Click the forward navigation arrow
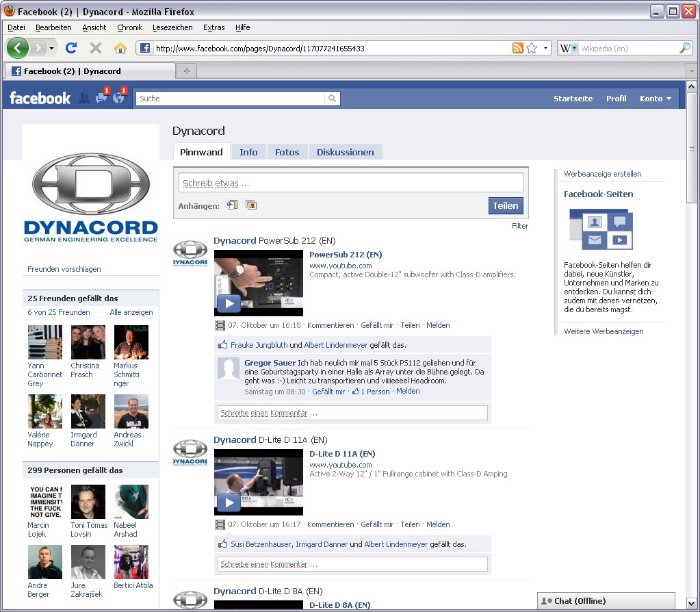This screenshot has height=612, width=700. tap(39, 48)
